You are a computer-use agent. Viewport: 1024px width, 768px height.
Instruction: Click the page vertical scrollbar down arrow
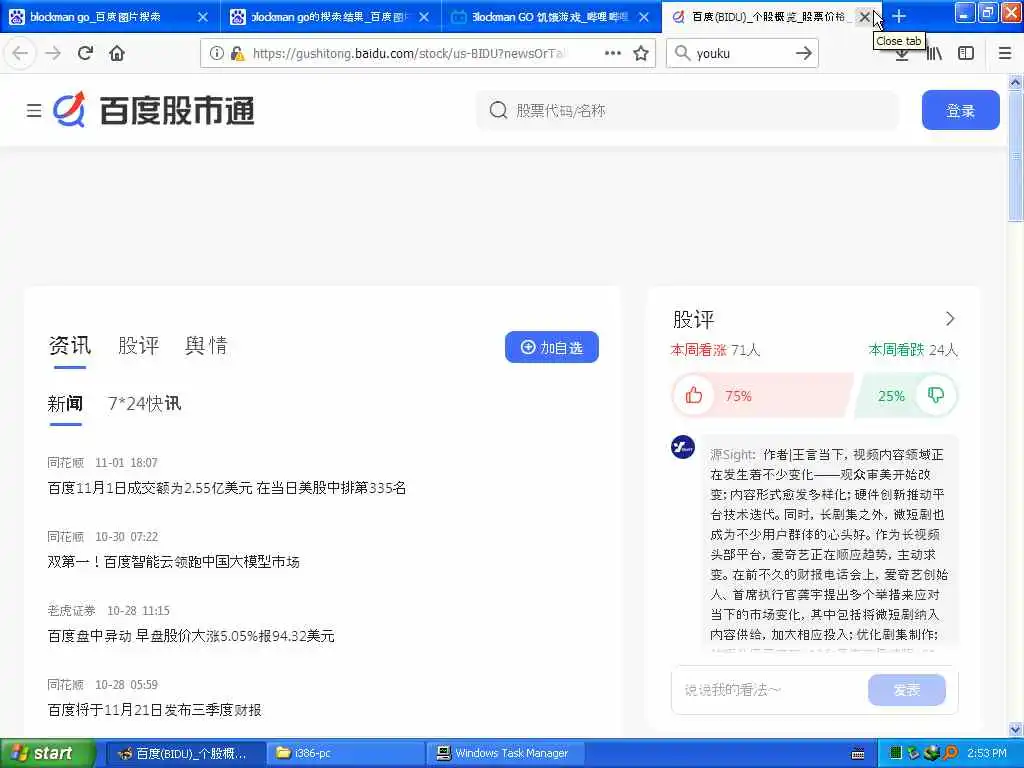1016,729
